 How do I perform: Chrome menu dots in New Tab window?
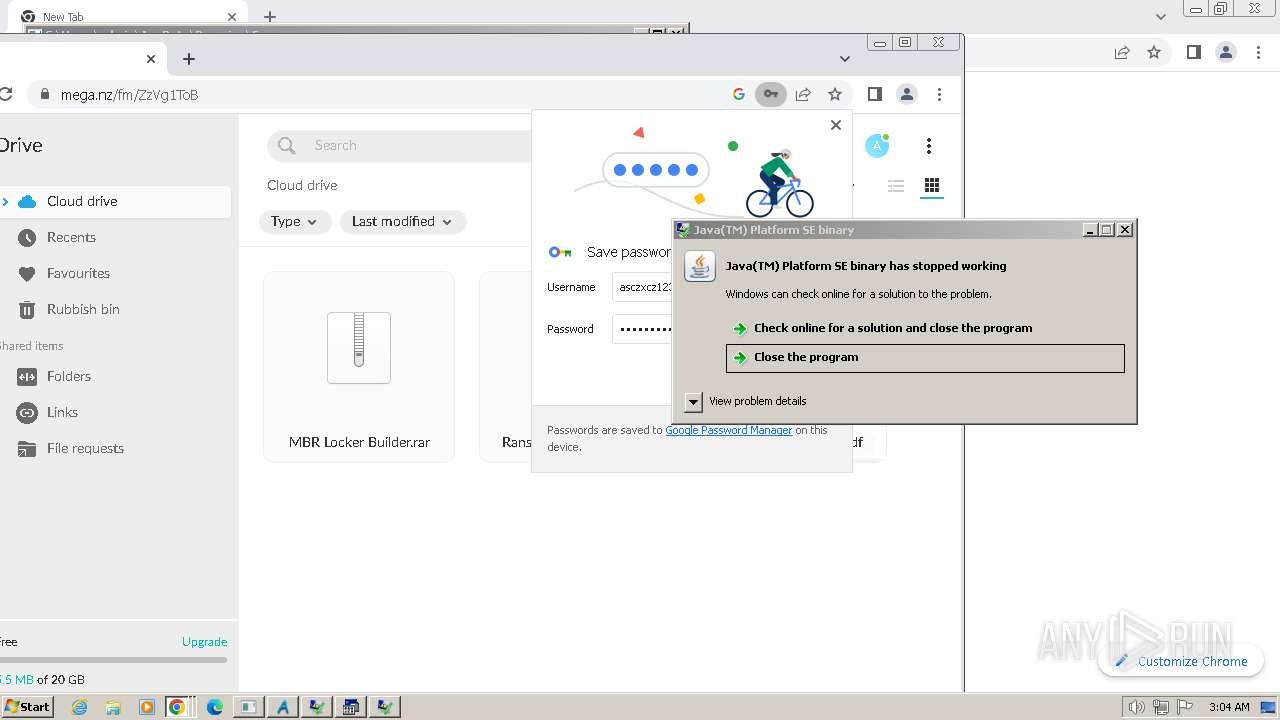[1258, 52]
